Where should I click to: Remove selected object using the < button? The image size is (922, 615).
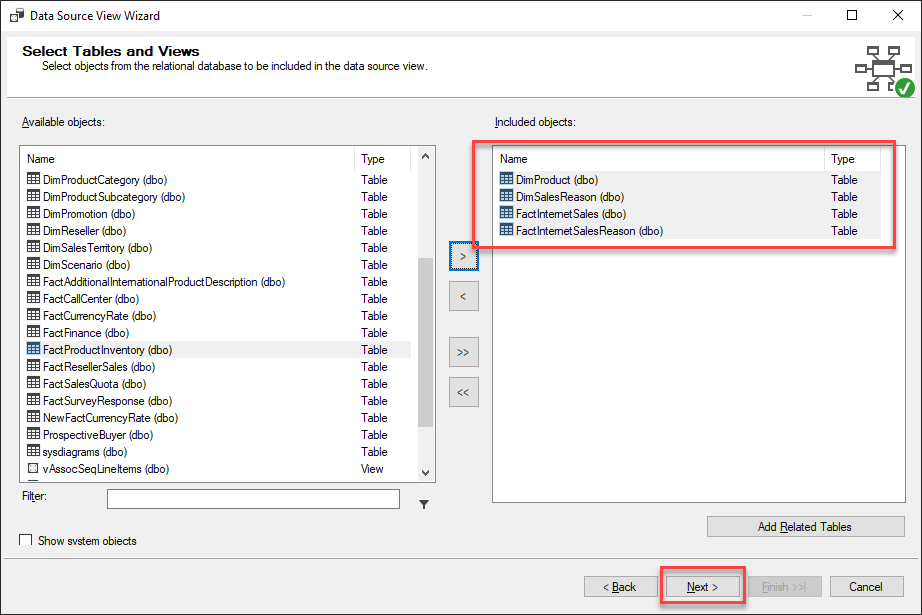[x=463, y=296]
